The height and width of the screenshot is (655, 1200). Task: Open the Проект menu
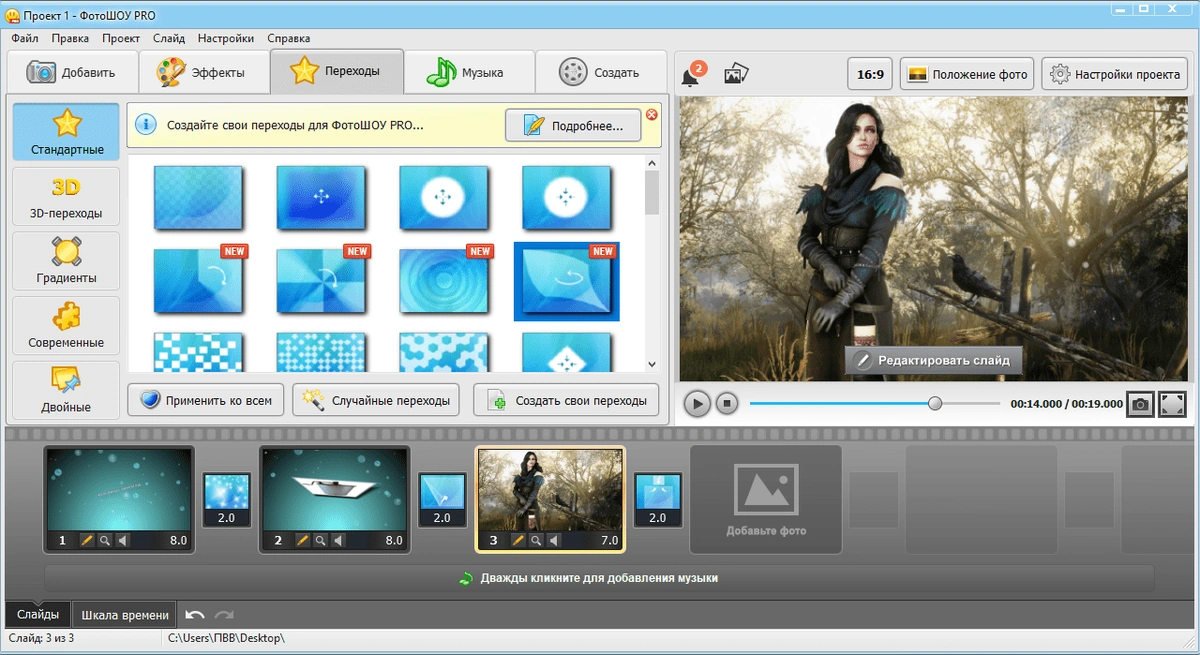tap(121, 38)
